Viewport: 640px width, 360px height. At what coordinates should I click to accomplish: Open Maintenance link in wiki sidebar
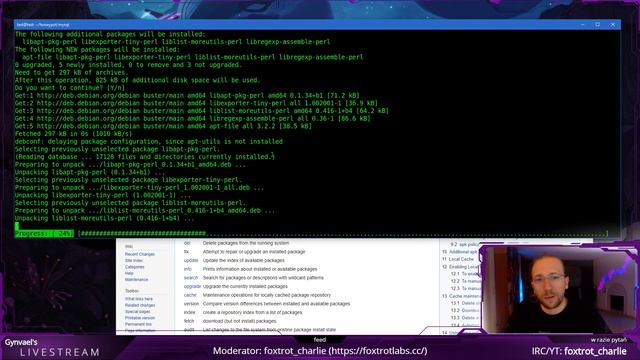click(136, 280)
